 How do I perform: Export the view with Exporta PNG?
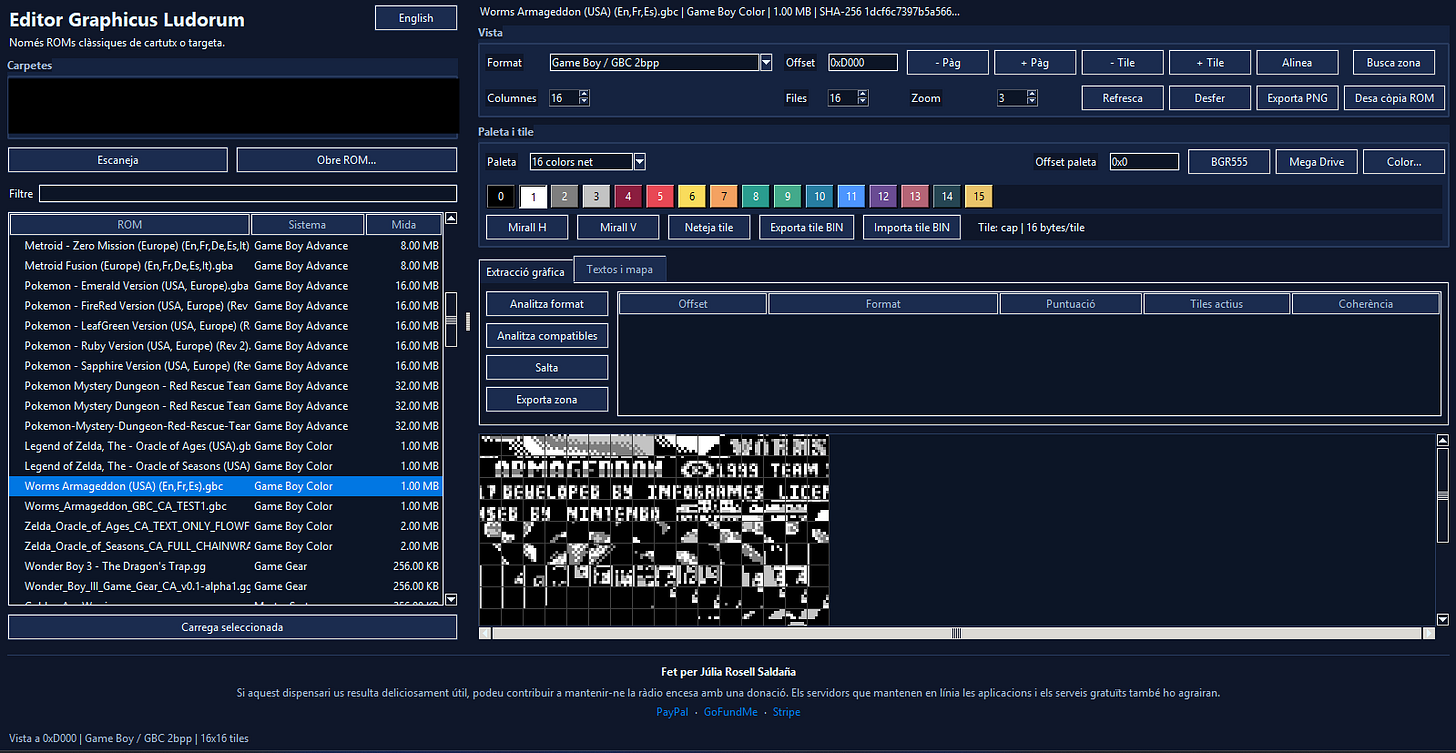(1297, 98)
